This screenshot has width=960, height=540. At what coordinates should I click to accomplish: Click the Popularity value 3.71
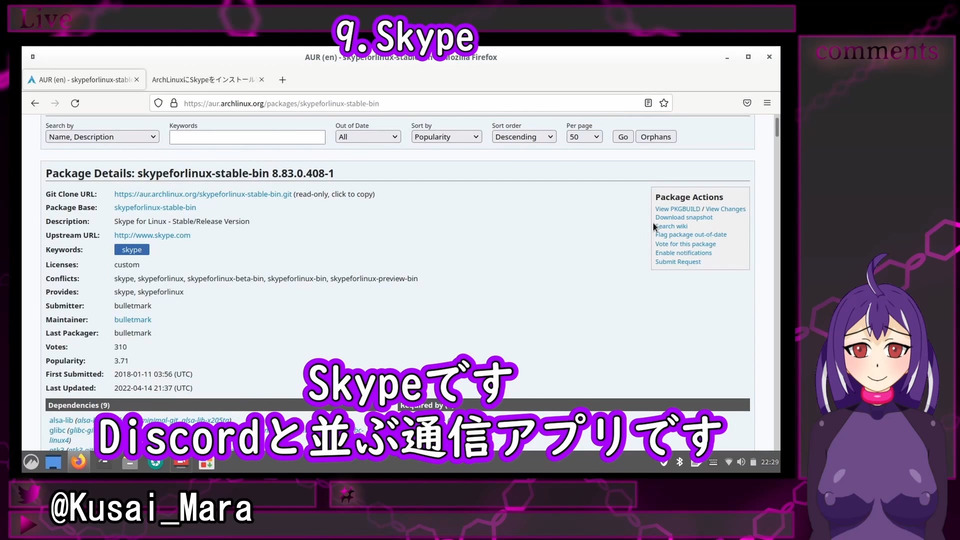pyautogui.click(x=121, y=361)
